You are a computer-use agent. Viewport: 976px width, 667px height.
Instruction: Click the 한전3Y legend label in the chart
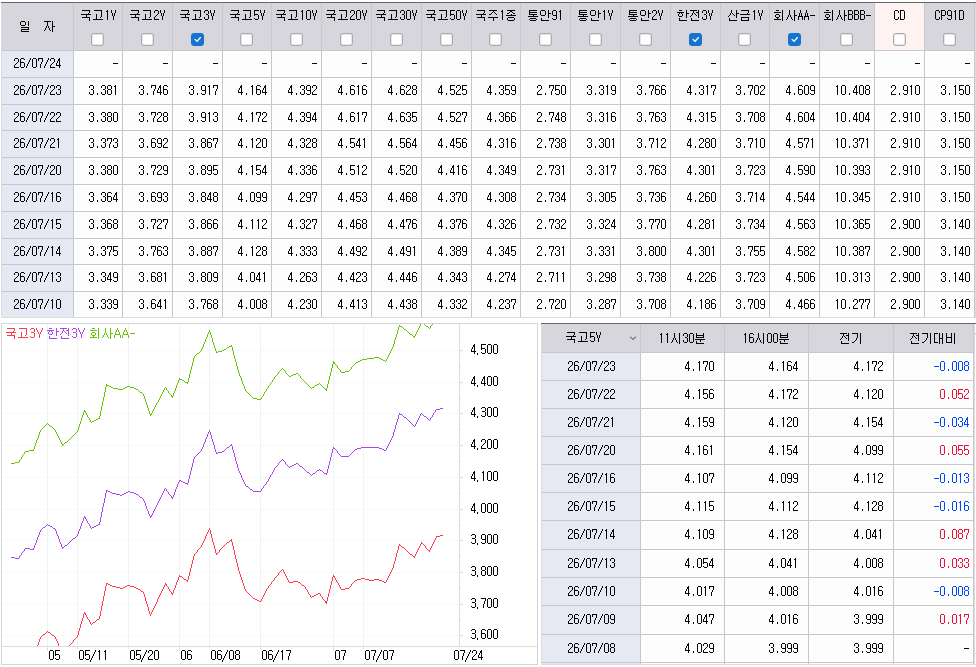[66, 334]
